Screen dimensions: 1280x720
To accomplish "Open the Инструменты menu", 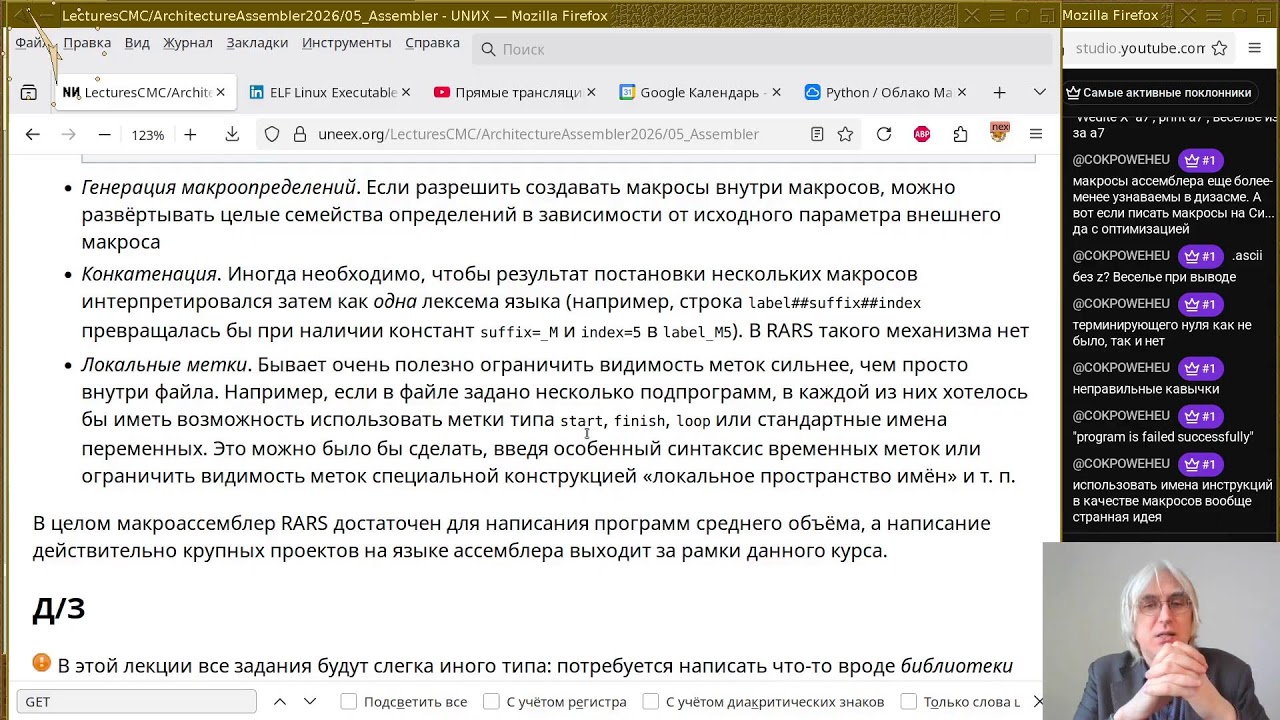I will (x=346, y=42).
